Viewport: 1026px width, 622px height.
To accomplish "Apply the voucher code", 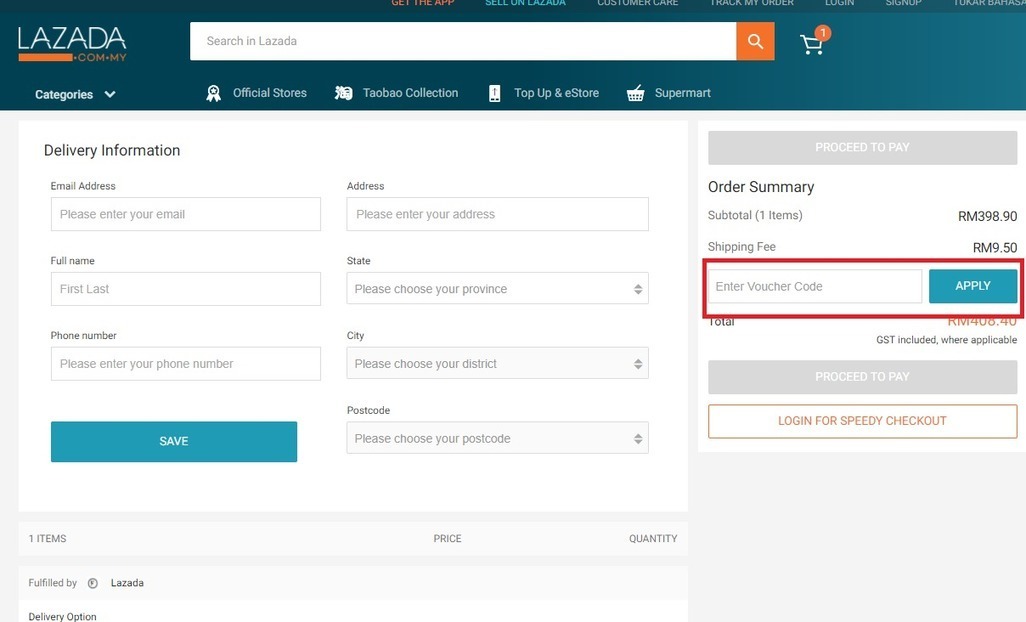I will pos(972,286).
